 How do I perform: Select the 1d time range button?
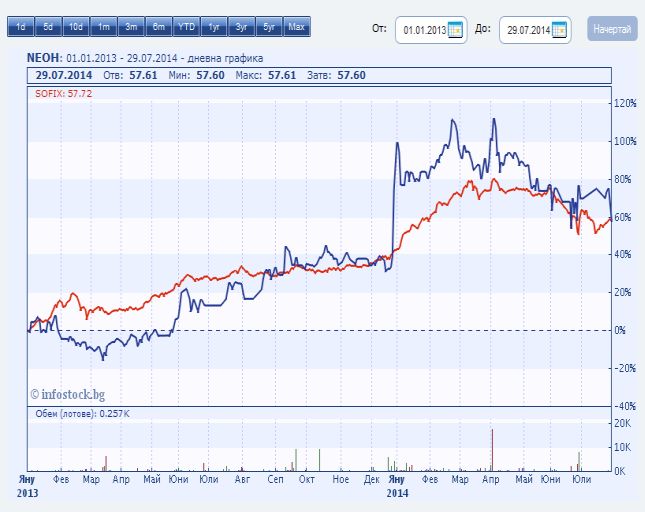point(21,27)
